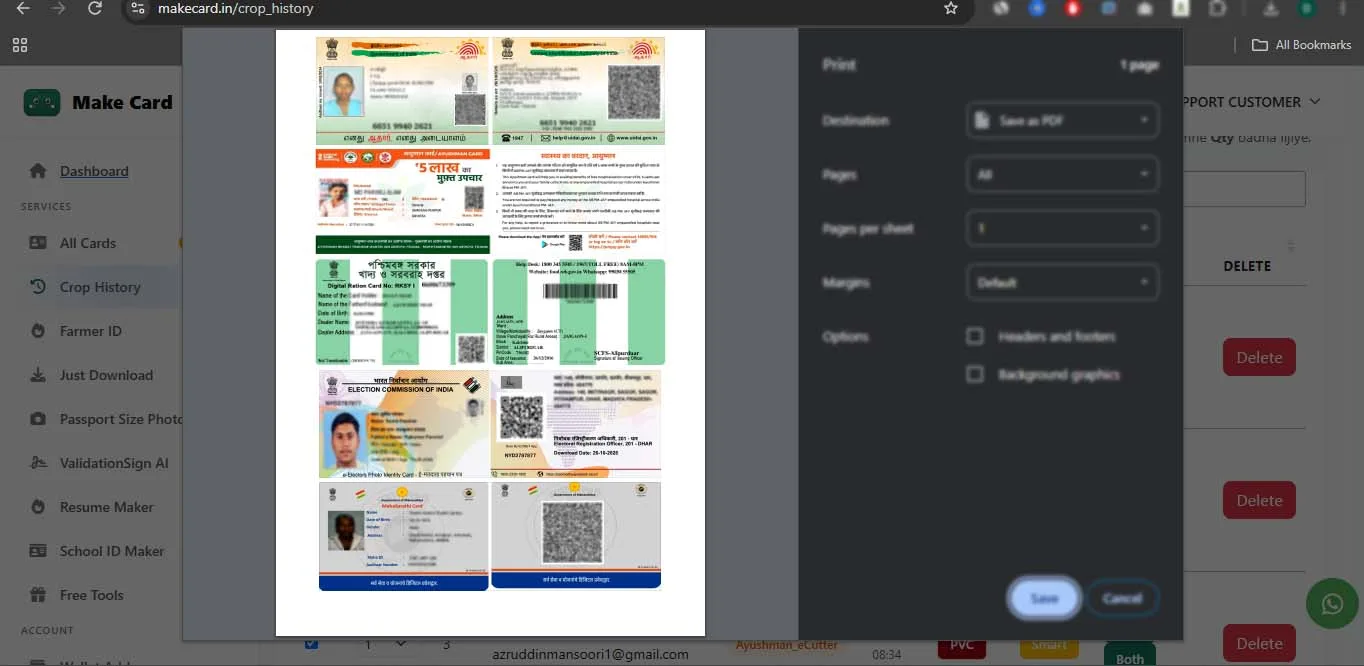The image size is (1364, 666).
Task: Open the Dashboard link
Action: (94, 171)
